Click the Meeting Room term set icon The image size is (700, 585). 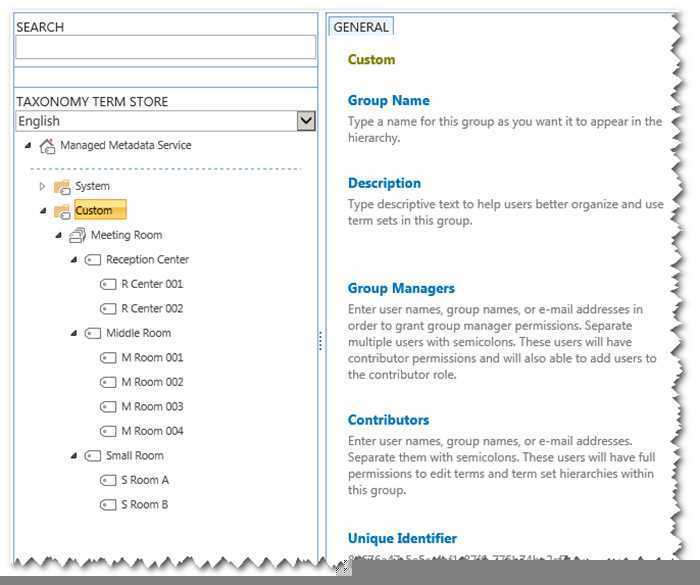[77, 235]
